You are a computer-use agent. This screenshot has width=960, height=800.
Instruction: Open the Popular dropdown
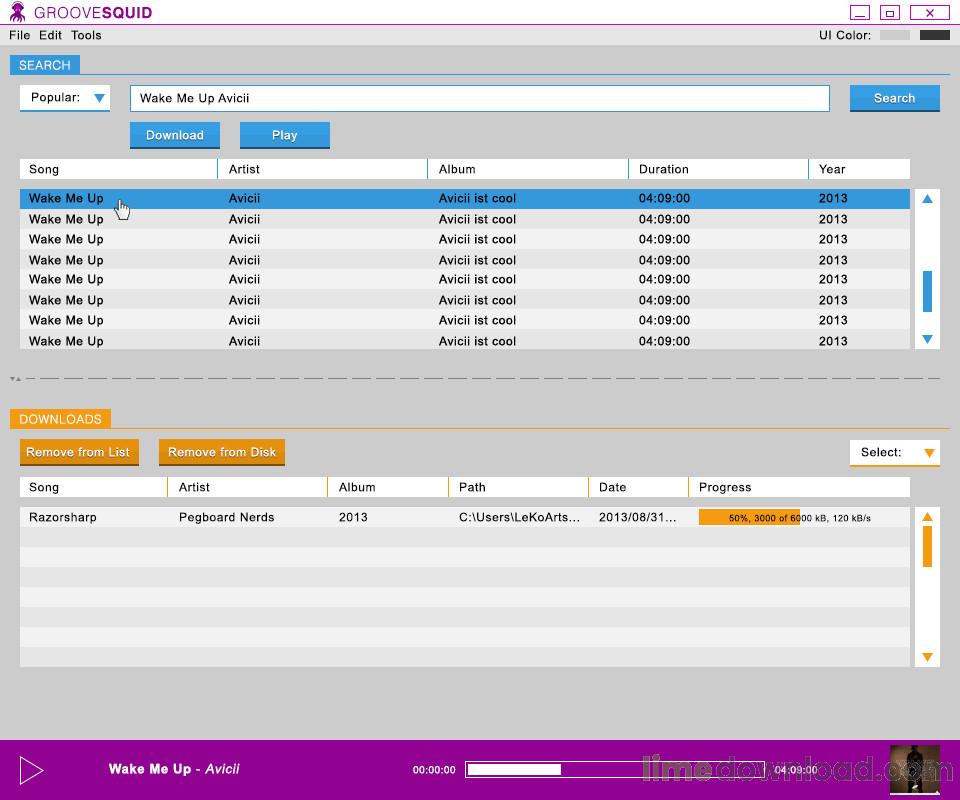point(65,98)
